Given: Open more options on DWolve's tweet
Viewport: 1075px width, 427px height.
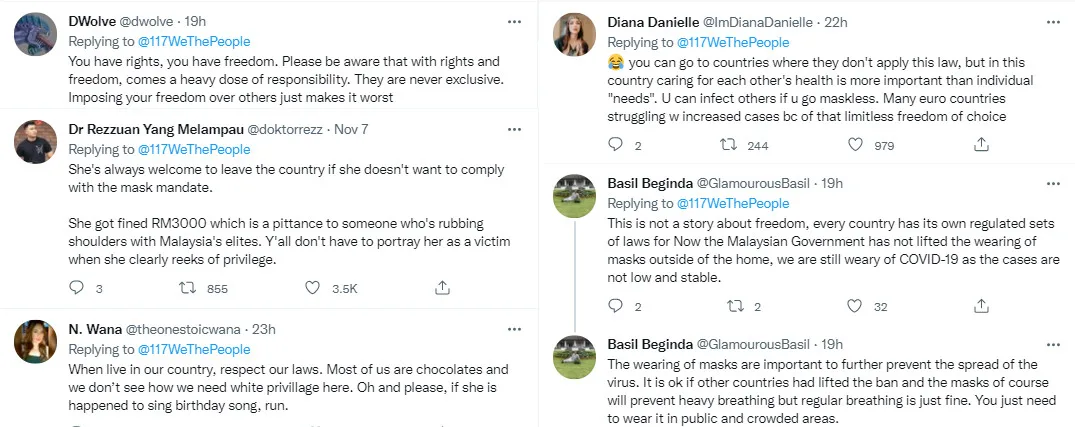Looking at the screenshot, I should (513, 21).
